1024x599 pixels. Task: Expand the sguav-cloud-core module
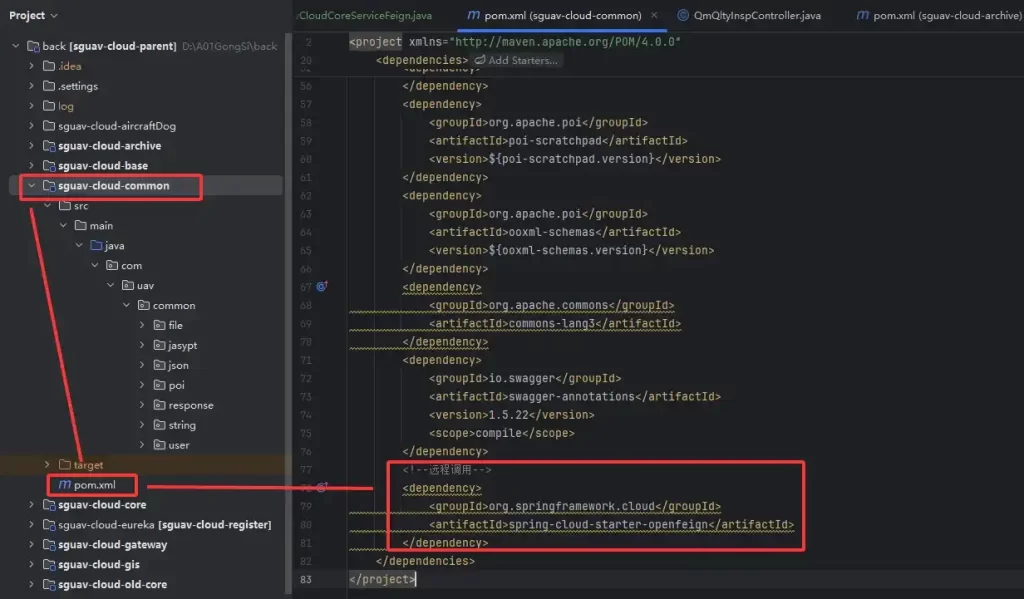[x=32, y=505]
